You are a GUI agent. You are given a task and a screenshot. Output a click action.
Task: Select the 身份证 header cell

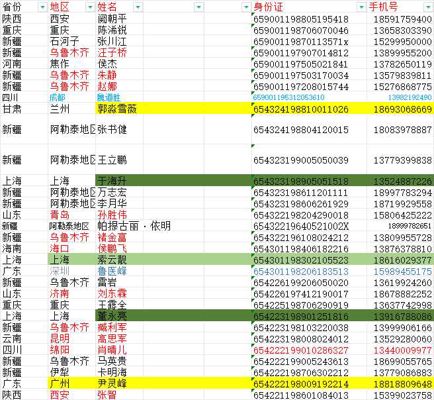pyautogui.click(x=309, y=7)
